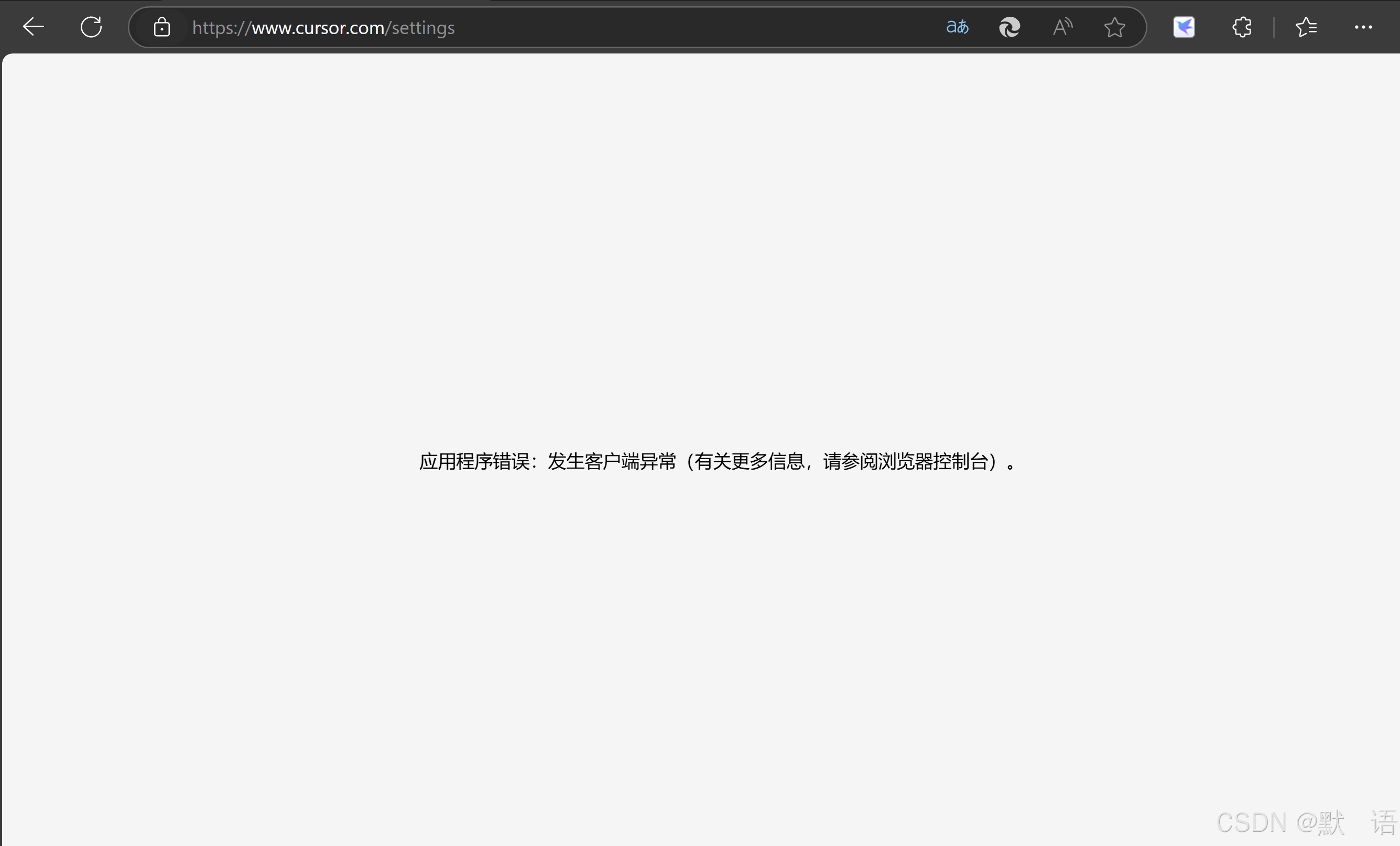
Task: Open the translate page options icon
Action: [x=957, y=27]
